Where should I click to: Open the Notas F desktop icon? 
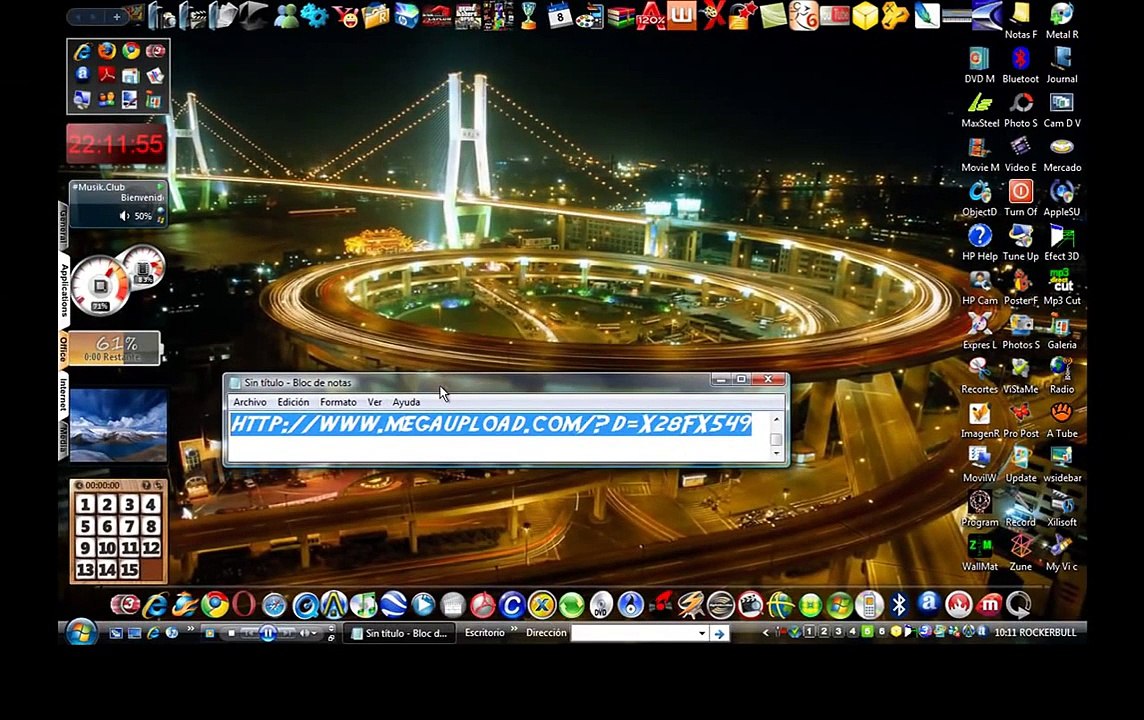(1020, 20)
